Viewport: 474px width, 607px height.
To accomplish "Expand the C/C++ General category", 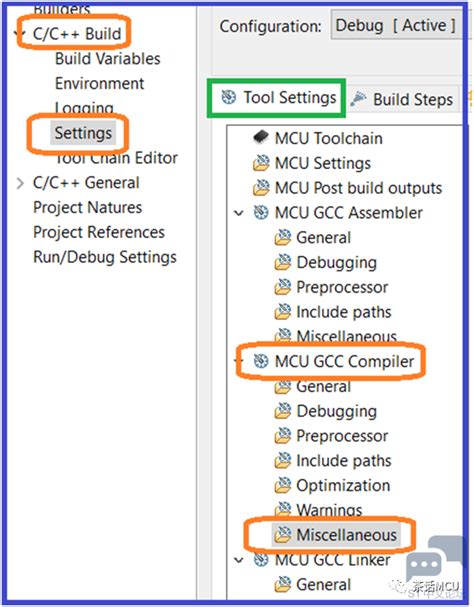I will pyautogui.click(x=20, y=183).
